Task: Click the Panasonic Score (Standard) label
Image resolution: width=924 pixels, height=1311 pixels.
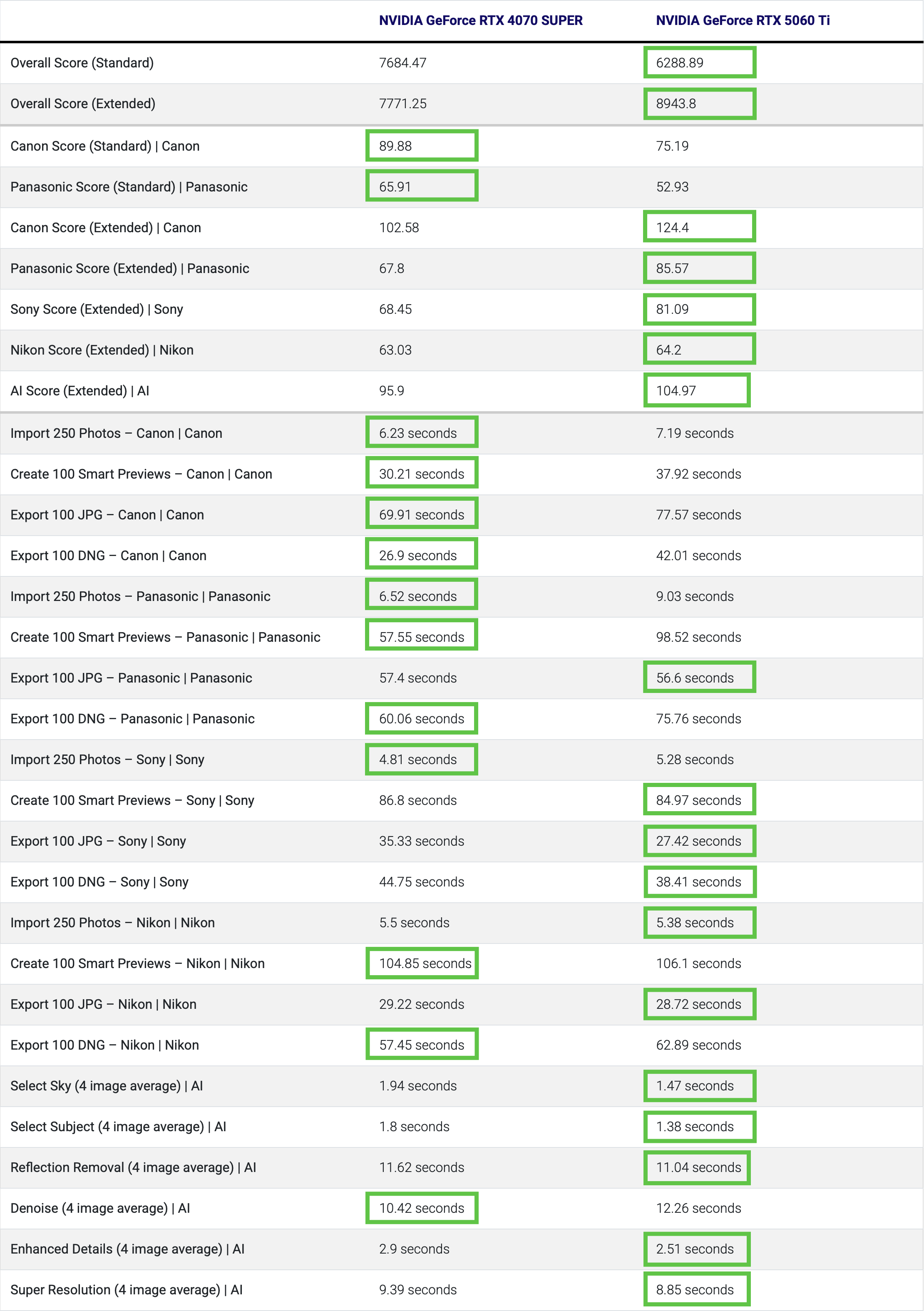Action: pos(129,187)
